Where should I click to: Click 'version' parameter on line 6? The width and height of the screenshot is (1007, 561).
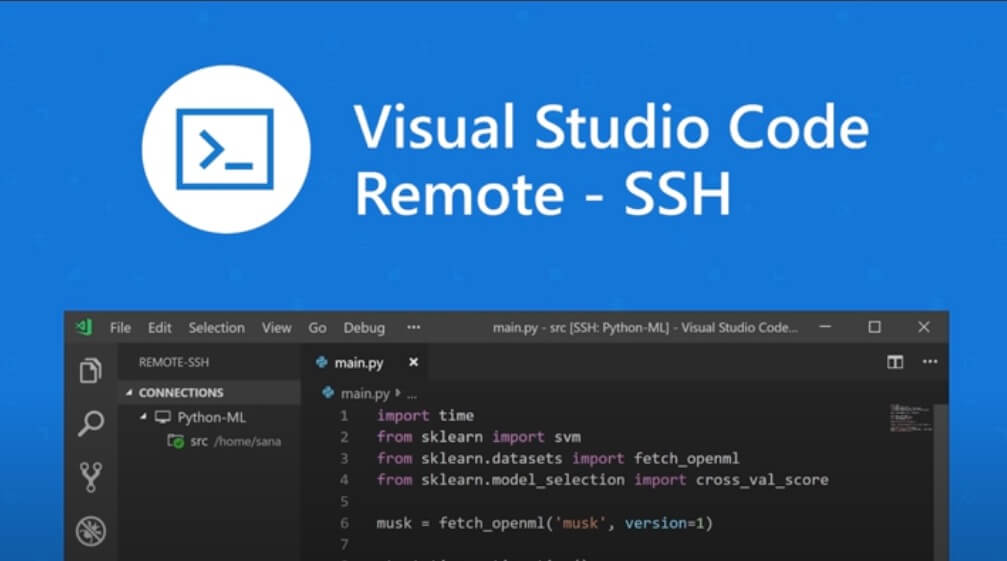[x=656, y=523]
